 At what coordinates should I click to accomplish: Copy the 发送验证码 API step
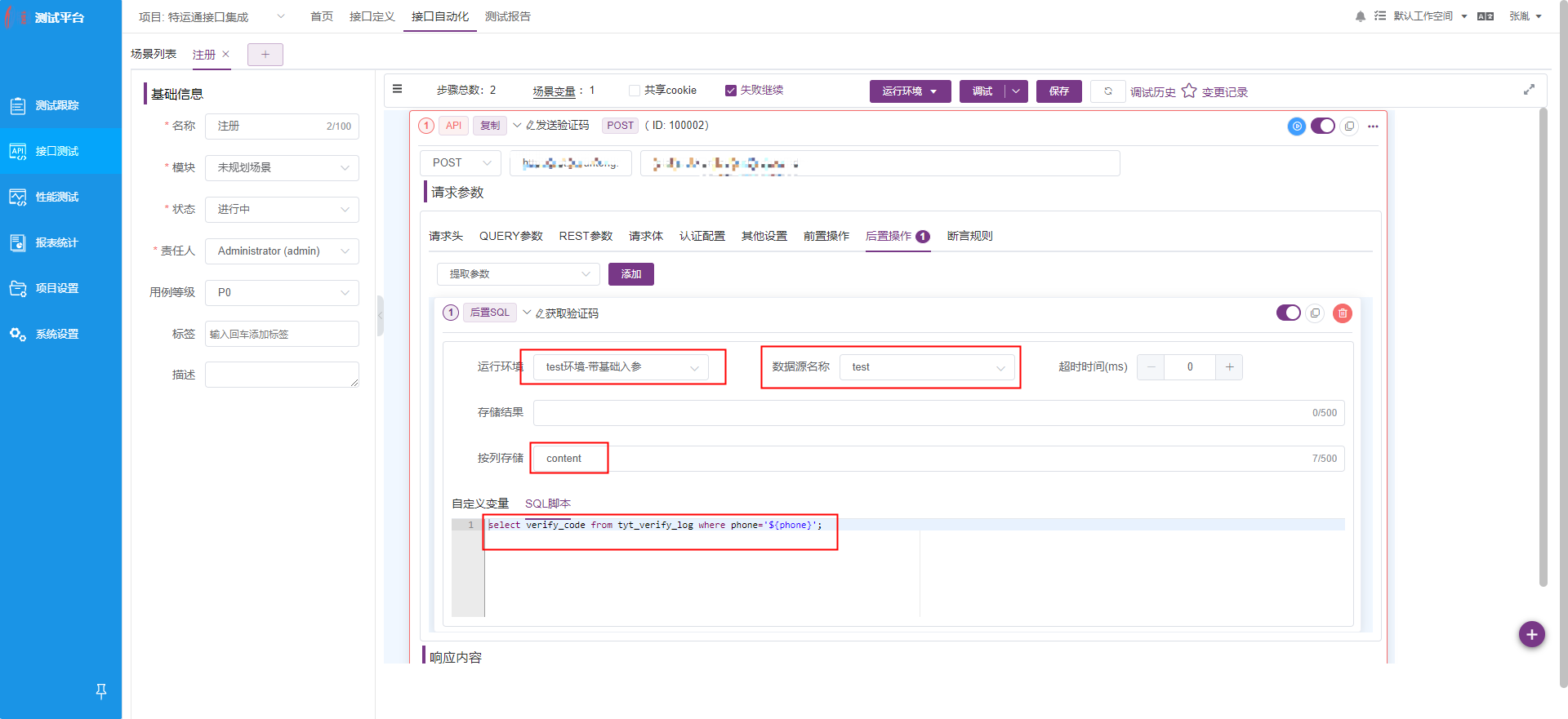(x=1349, y=126)
